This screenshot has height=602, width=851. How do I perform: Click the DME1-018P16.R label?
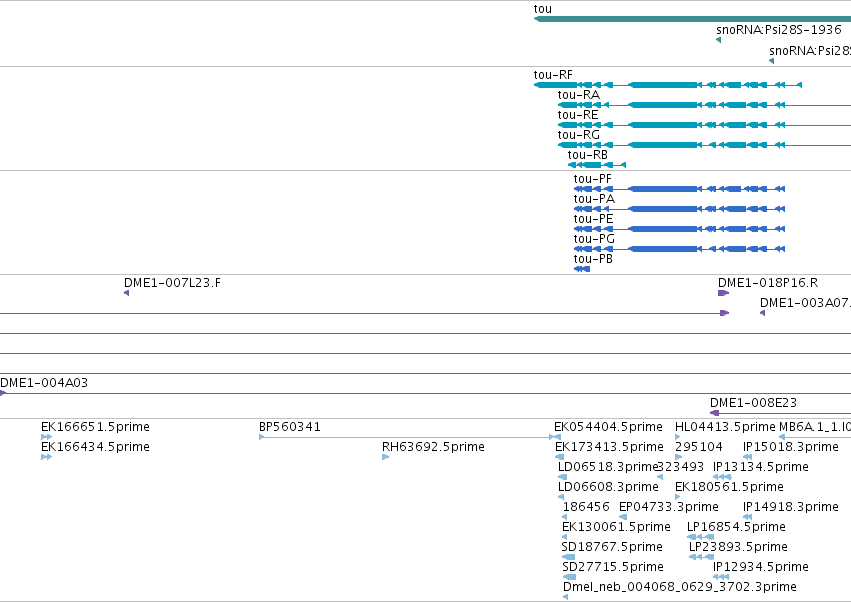tap(768, 283)
